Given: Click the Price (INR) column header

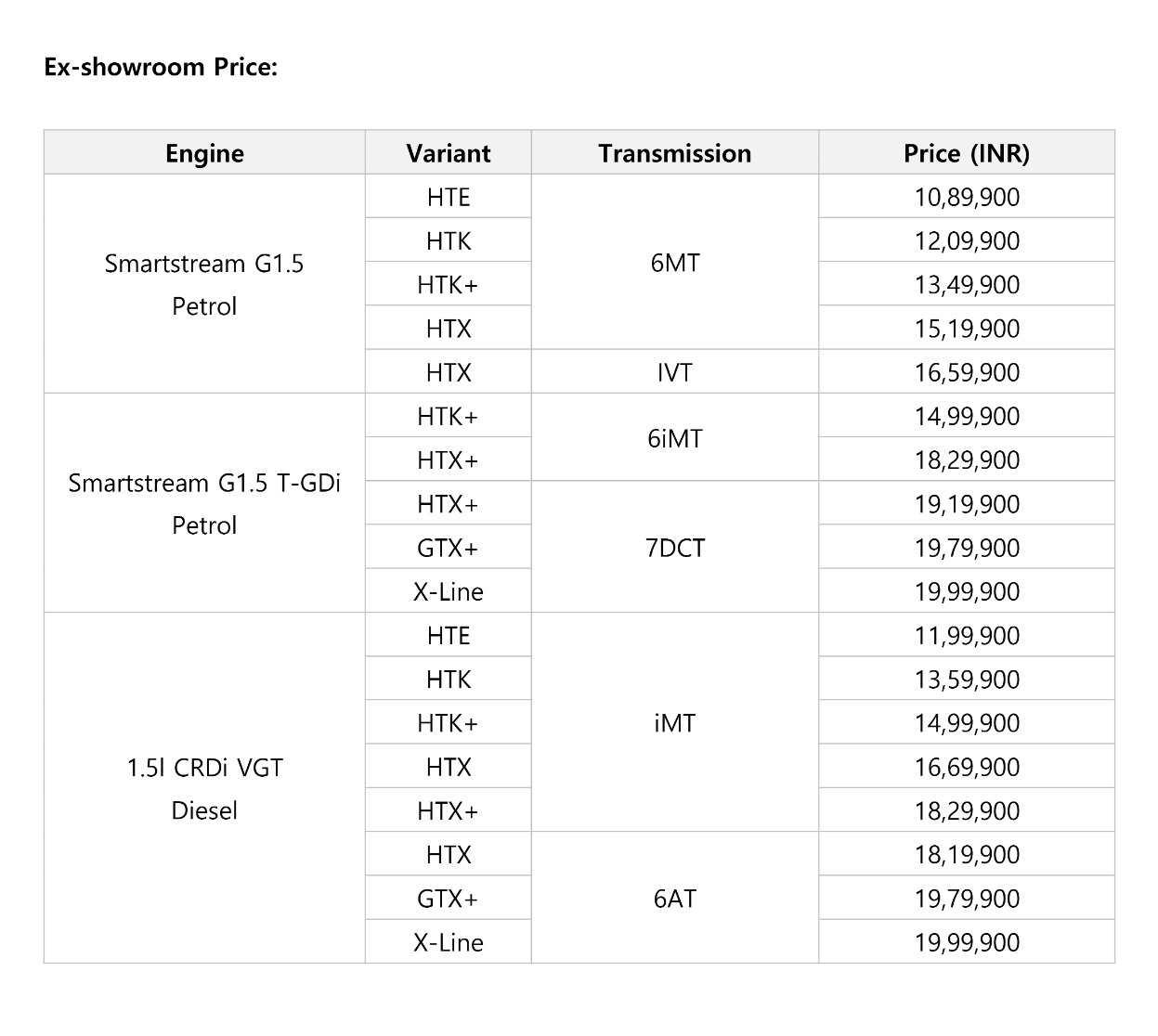Looking at the screenshot, I should tap(967, 153).
